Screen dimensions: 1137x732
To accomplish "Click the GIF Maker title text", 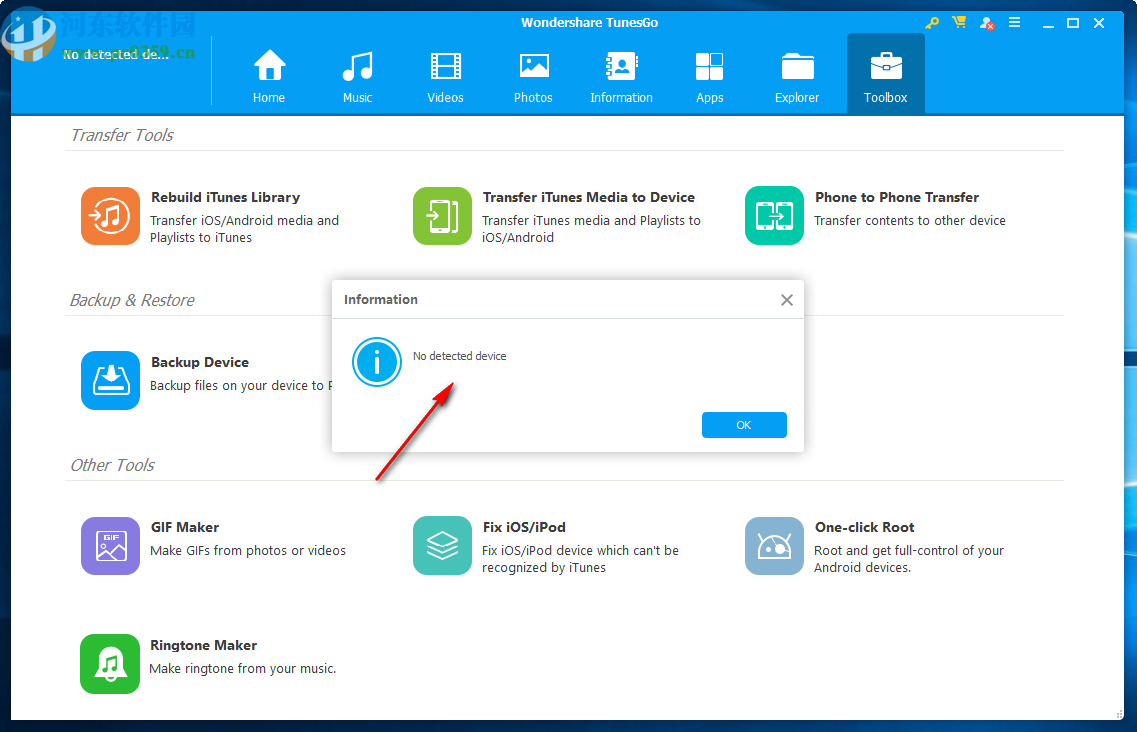I will 185,527.
